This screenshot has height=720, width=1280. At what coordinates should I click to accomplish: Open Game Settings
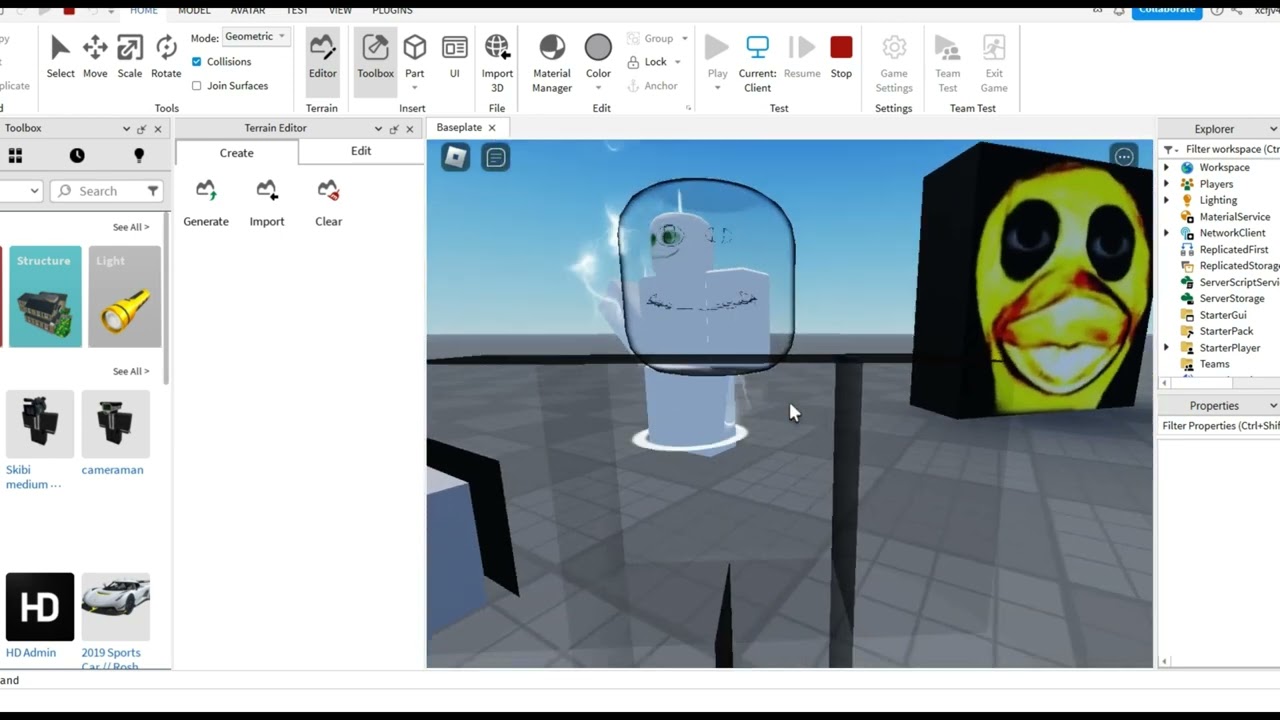(894, 63)
